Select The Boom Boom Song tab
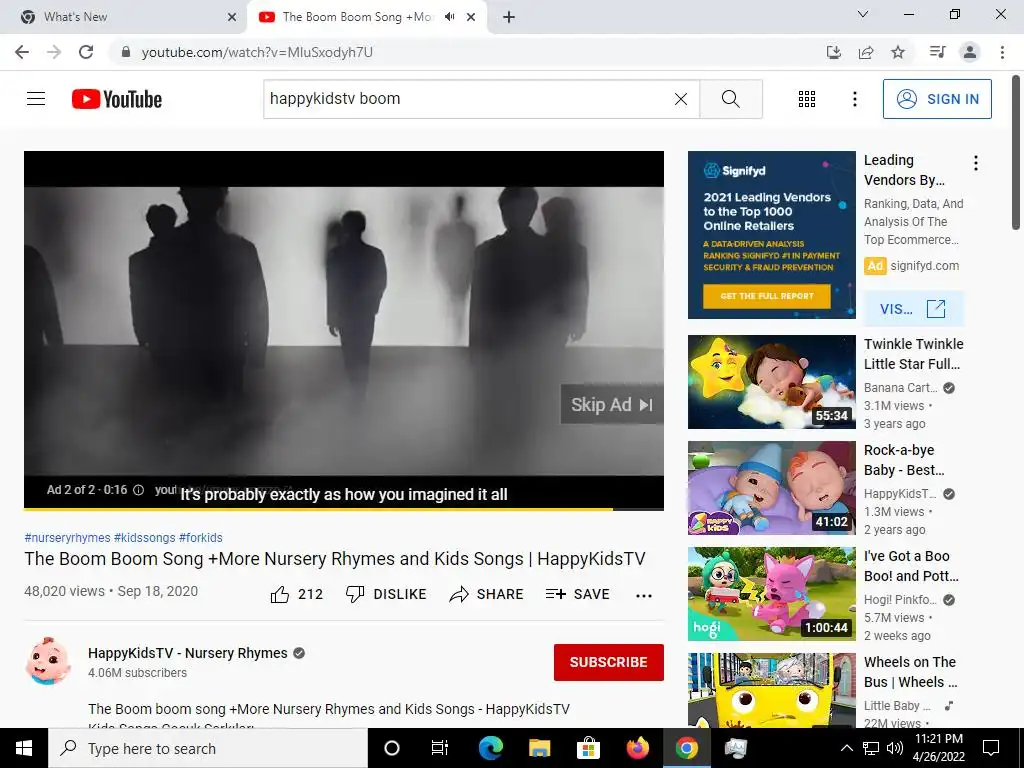Viewport: 1024px width, 768px height. coord(356,17)
